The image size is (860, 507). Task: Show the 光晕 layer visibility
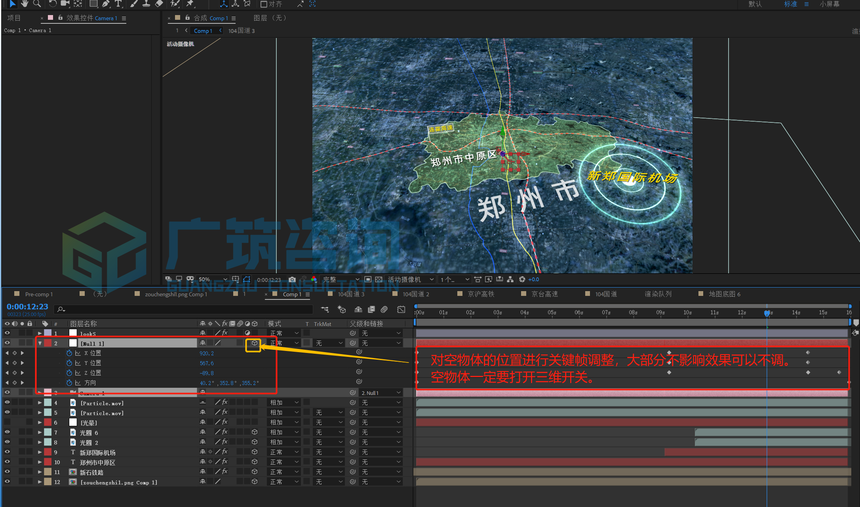(x=7, y=422)
